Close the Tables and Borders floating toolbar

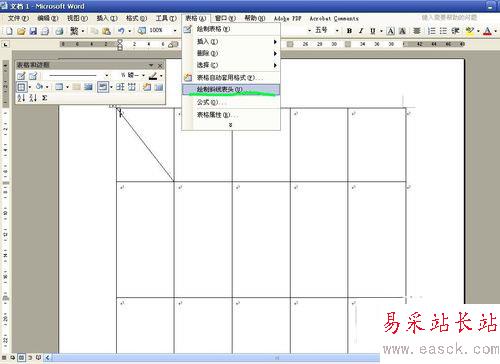[160, 65]
